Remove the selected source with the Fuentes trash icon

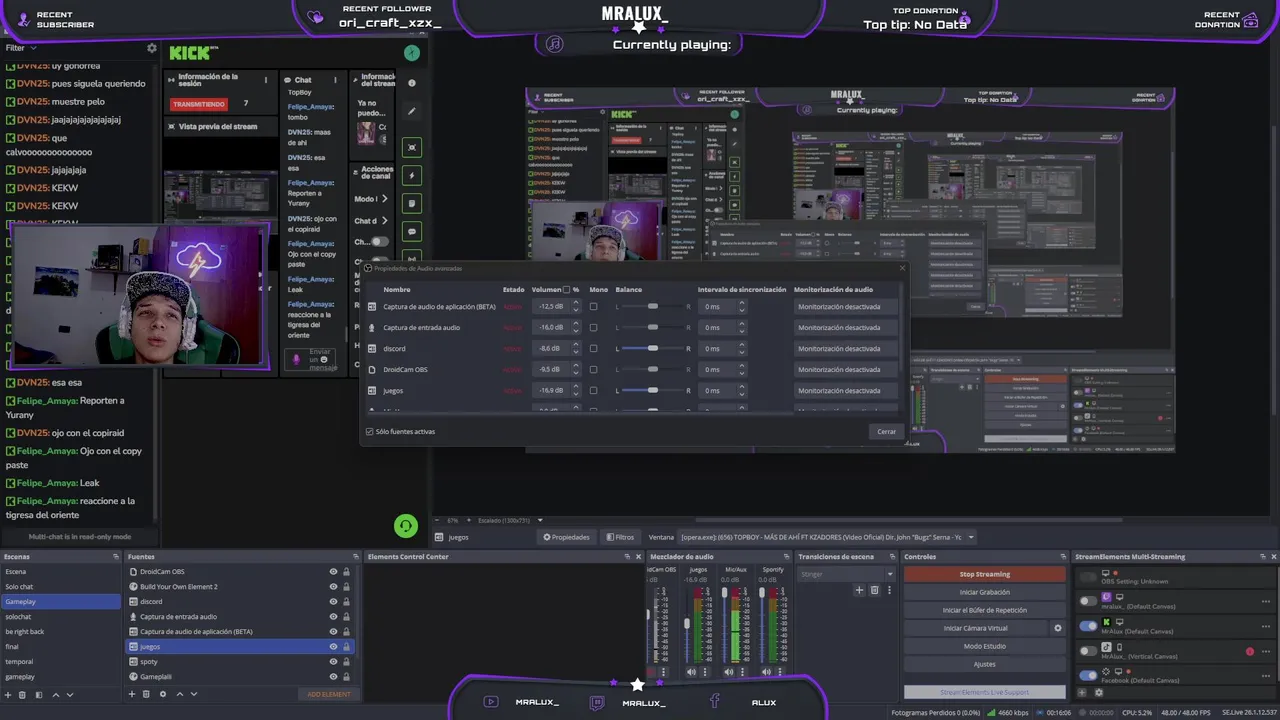point(146,694)
